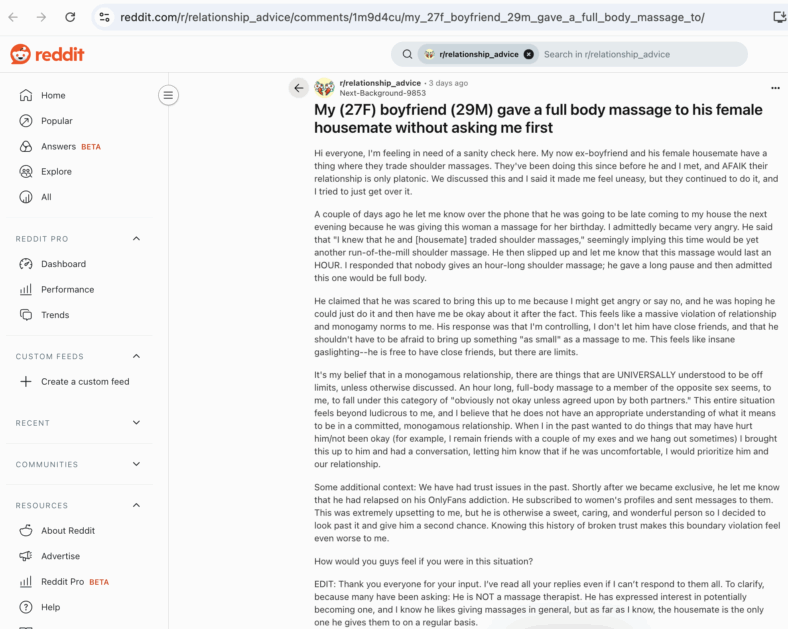788x629 pixels.
Task: Click the All chart icon
Action: 26,197
